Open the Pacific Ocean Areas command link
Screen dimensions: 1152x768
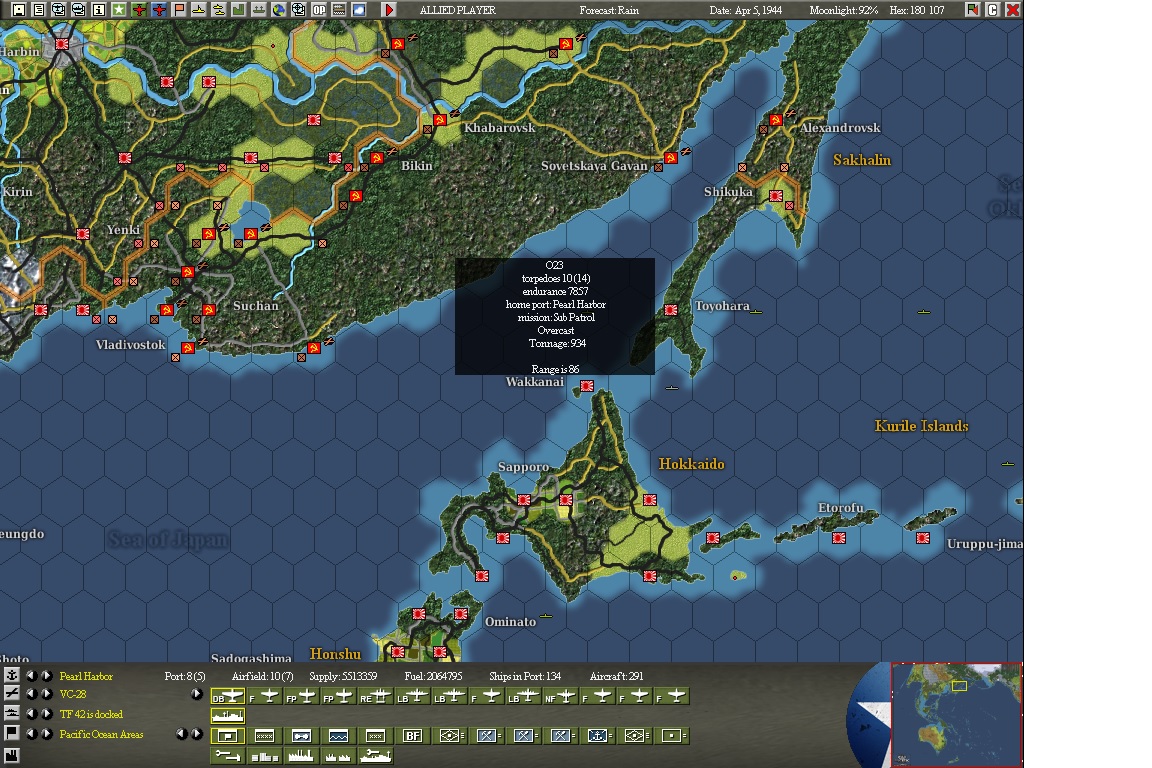[101, 734]
